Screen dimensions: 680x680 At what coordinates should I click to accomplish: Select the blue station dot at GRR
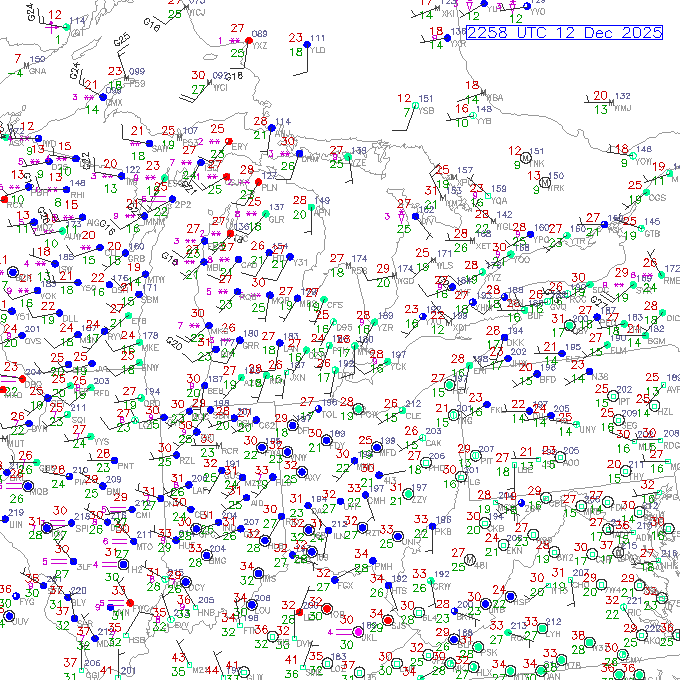click(240, 340)
